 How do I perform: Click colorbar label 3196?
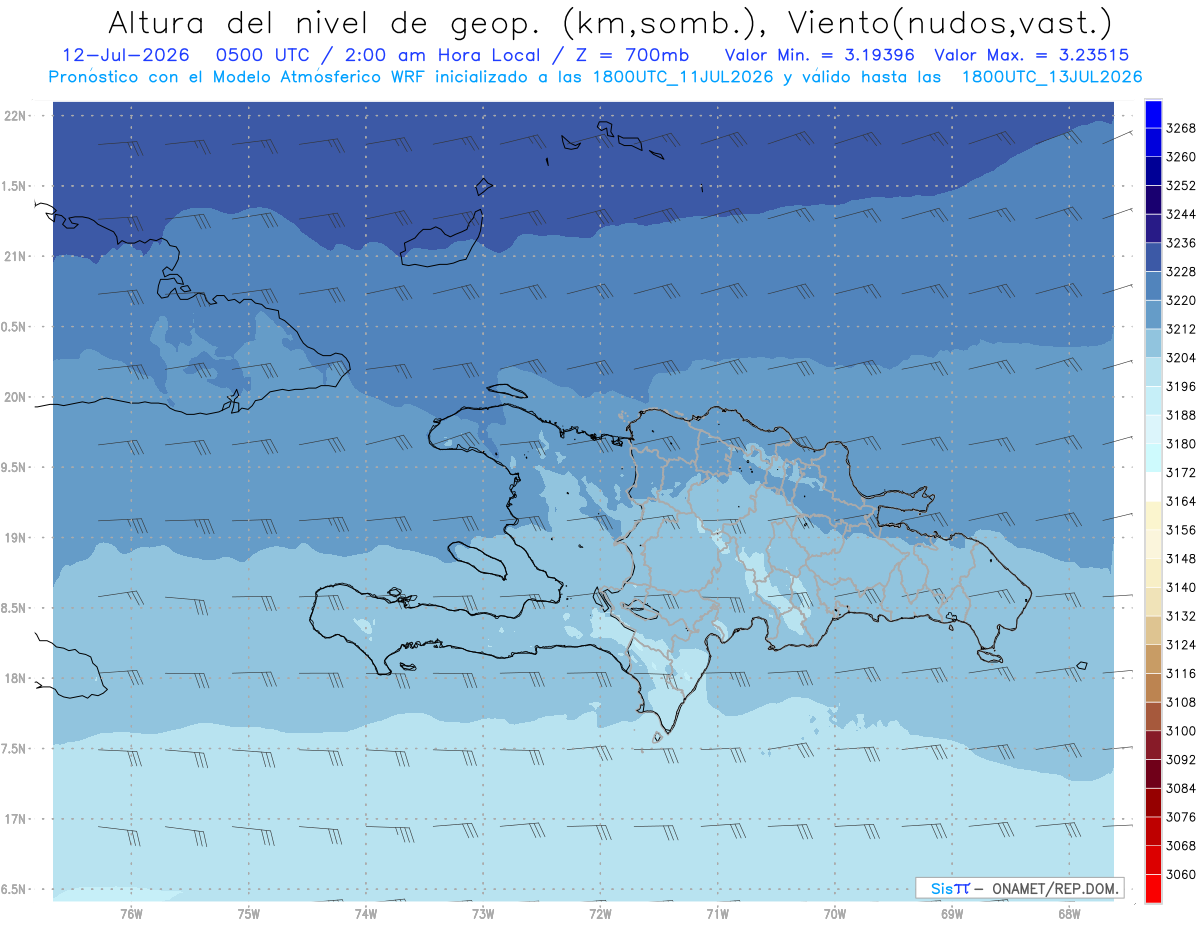(1181, 387)
